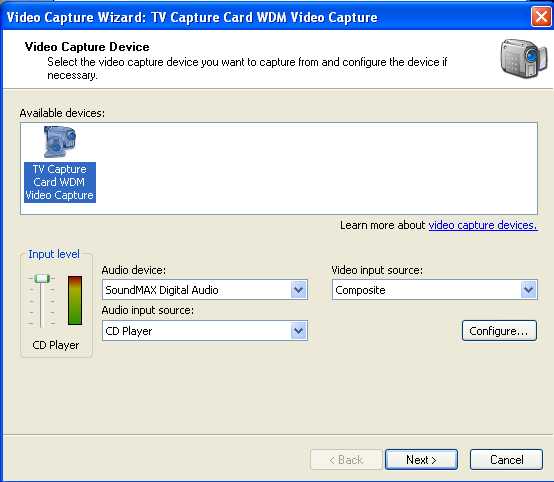Click the Next > button

(422, 460)
